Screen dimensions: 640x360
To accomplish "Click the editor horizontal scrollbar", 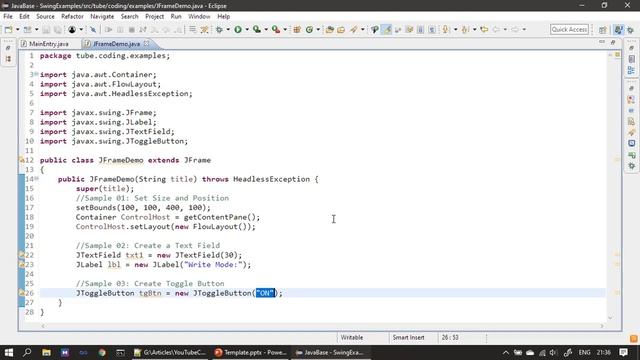I will (x=322, y=326).
